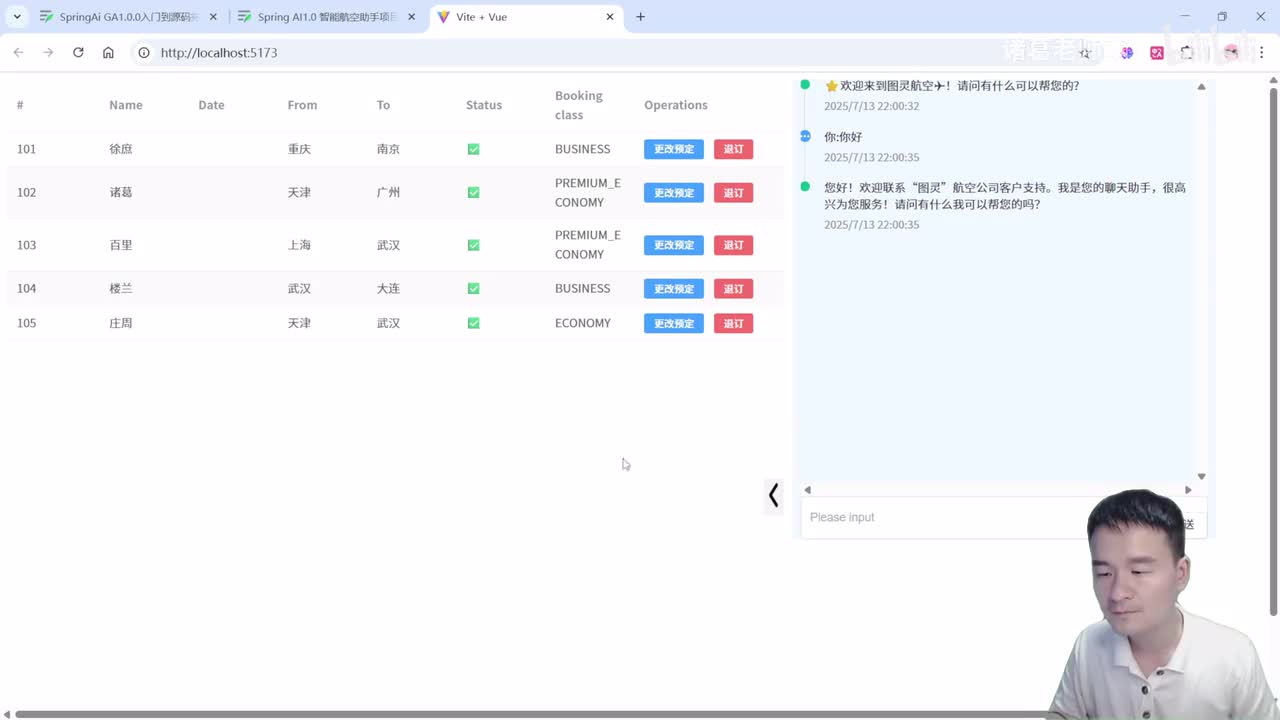Click the Status column header
Image resolution: width=1280 pixels, height=720 pixels.
coord(484,105)
